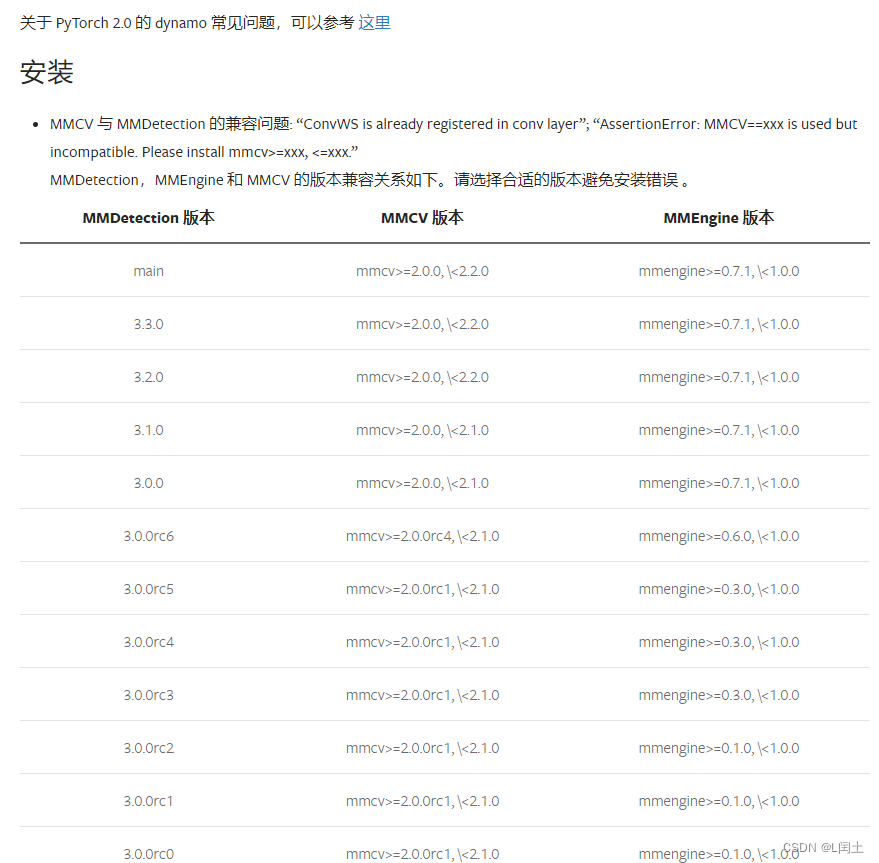Image resolution: width=879 pixels, height=863 pixels.
Task: Click the MMDetection 版本 column header
Action: tap(148, 217)
